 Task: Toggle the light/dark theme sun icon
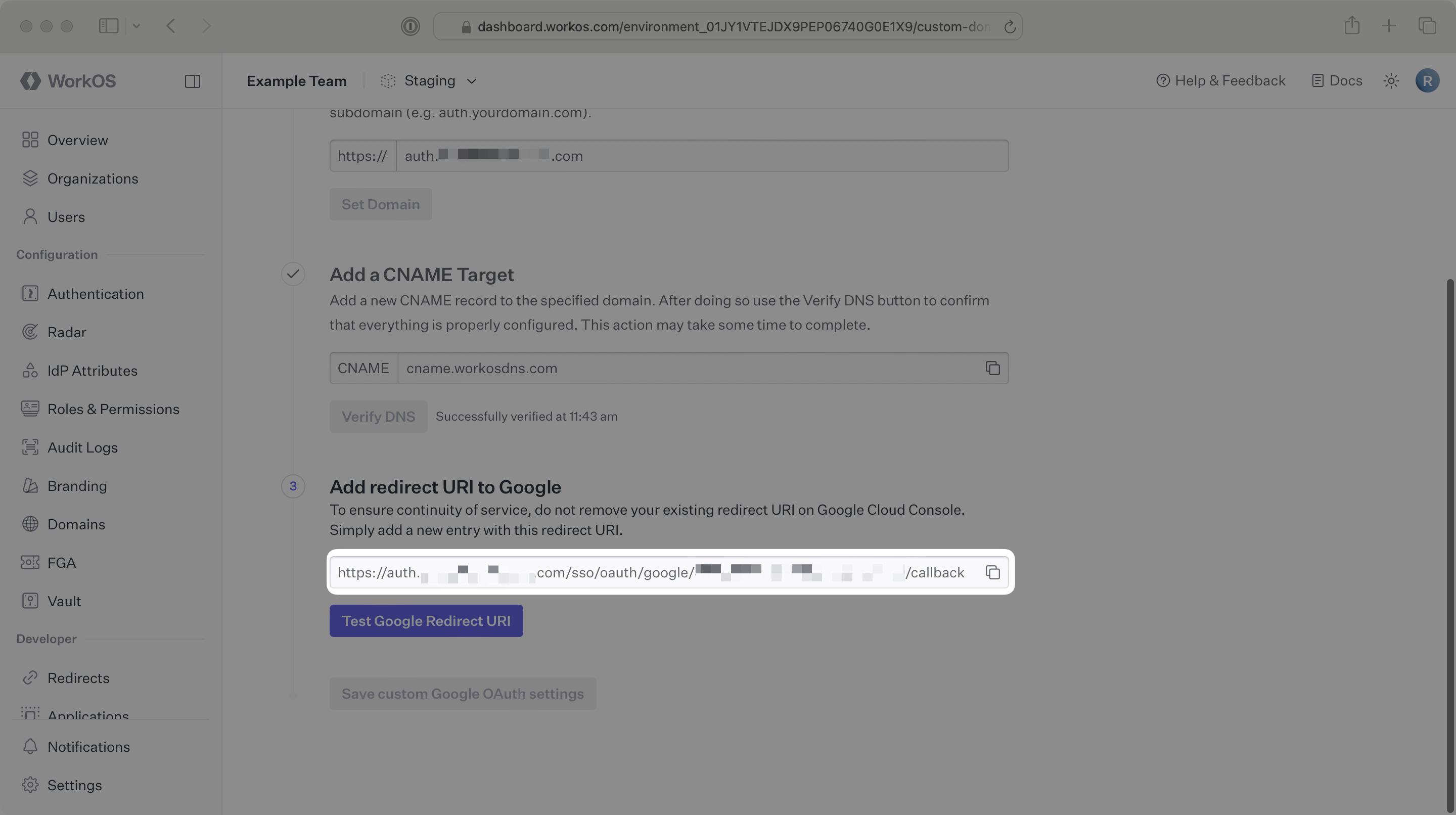pyautogui.click(x=1390, y=81)
